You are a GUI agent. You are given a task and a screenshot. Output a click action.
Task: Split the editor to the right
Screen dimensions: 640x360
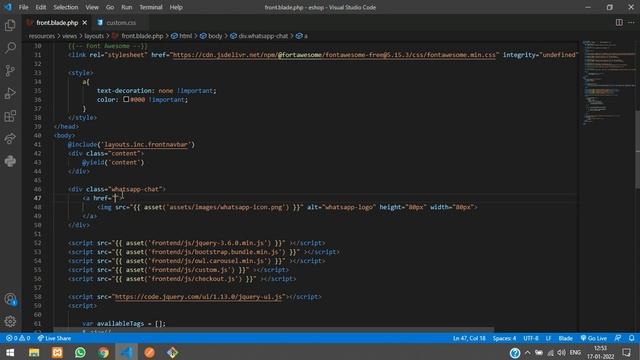point(619,22)
